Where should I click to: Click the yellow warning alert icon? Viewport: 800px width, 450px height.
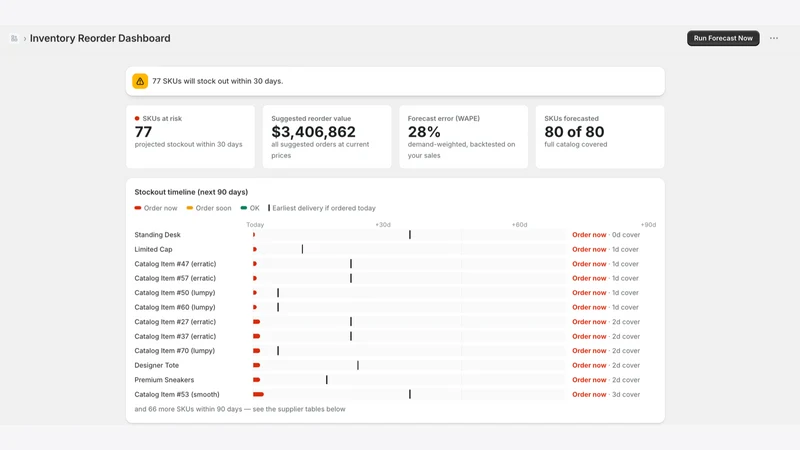[x=140, y=81]
